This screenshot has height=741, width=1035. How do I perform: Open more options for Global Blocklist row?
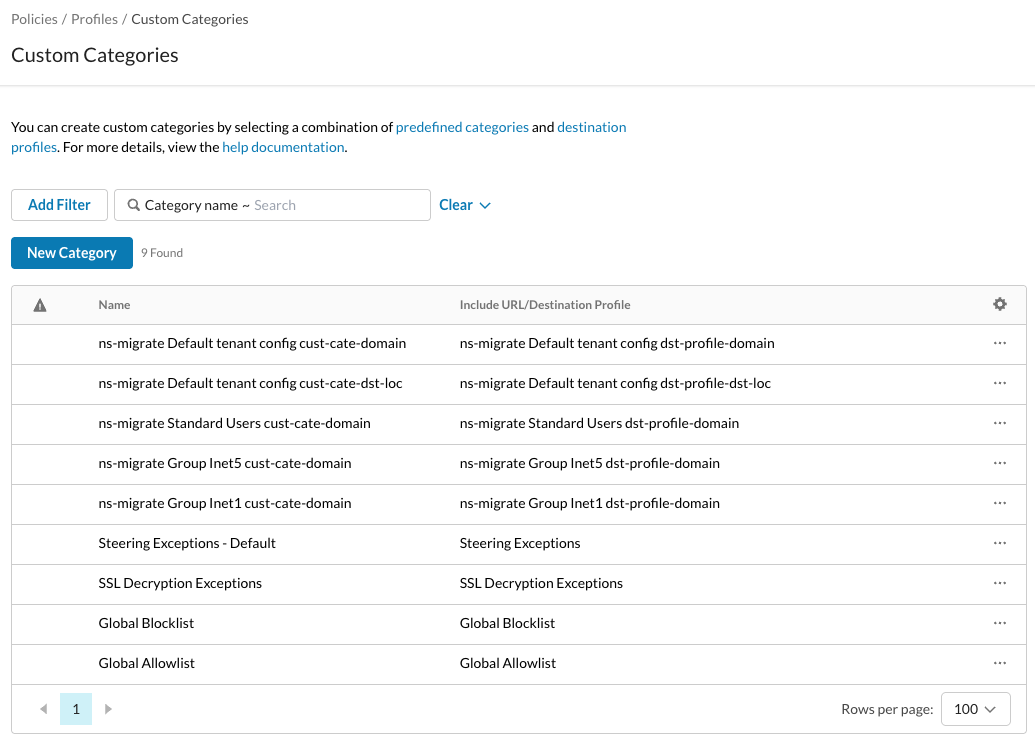[x=999, y=623]
